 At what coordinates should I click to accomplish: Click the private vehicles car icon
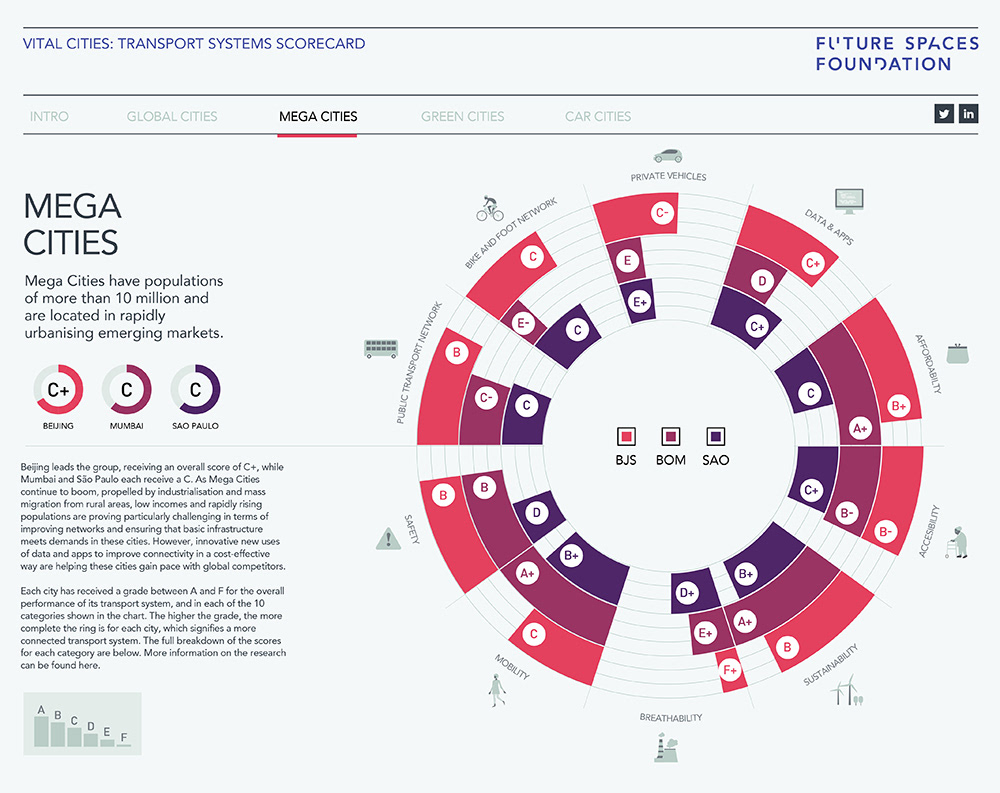[668, 156]
